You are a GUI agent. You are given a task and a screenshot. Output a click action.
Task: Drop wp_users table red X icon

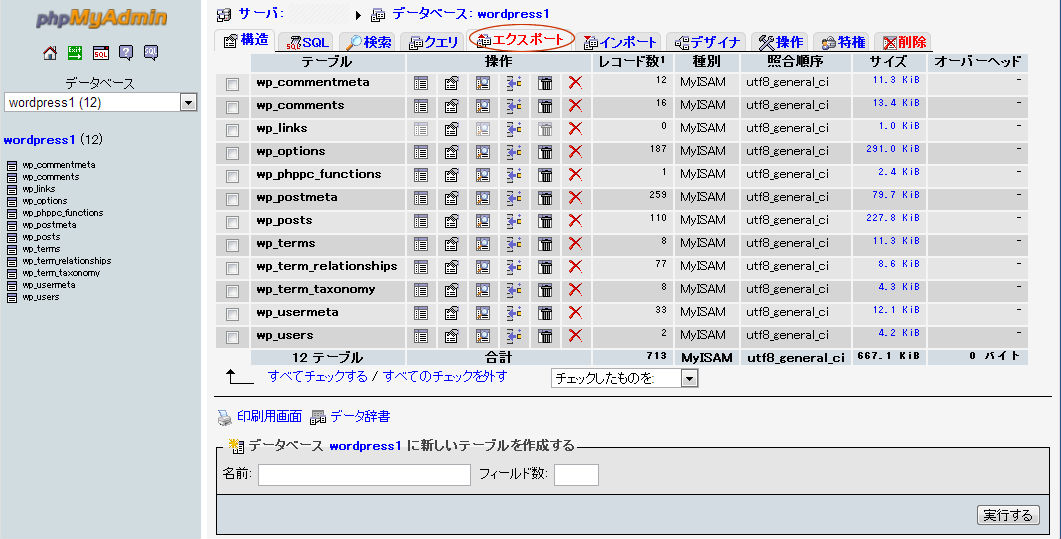point(575,336)
